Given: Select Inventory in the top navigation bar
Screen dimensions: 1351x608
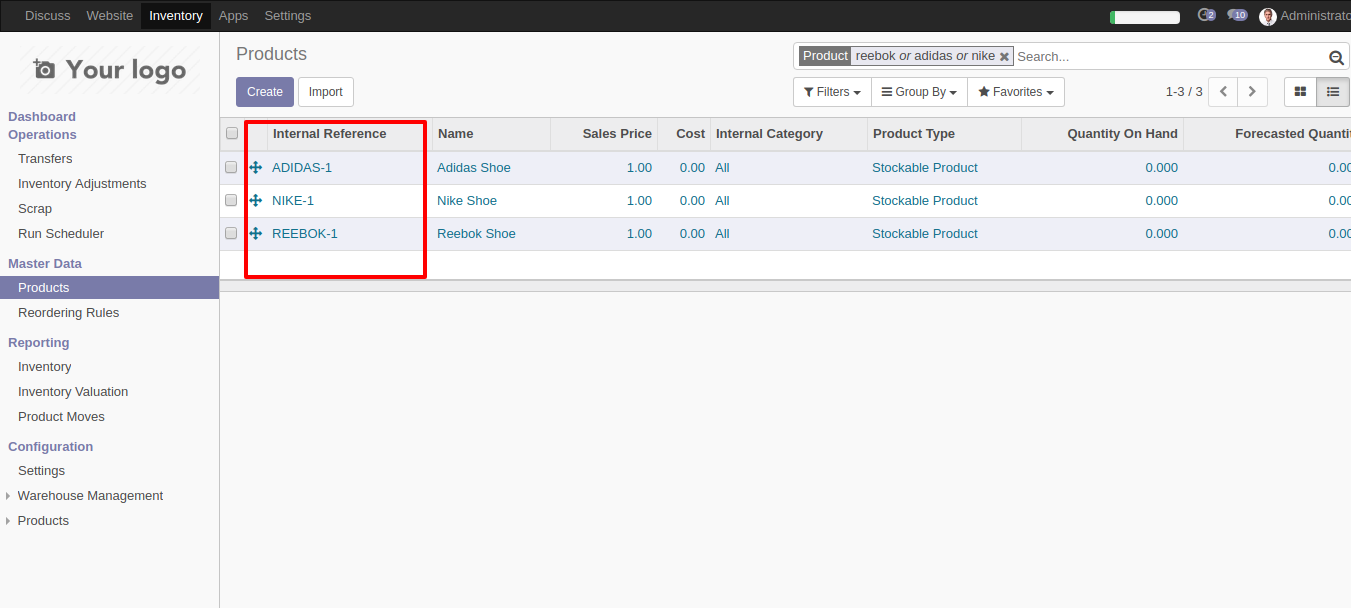Looking at the screenshot, I should pos(176,16).
